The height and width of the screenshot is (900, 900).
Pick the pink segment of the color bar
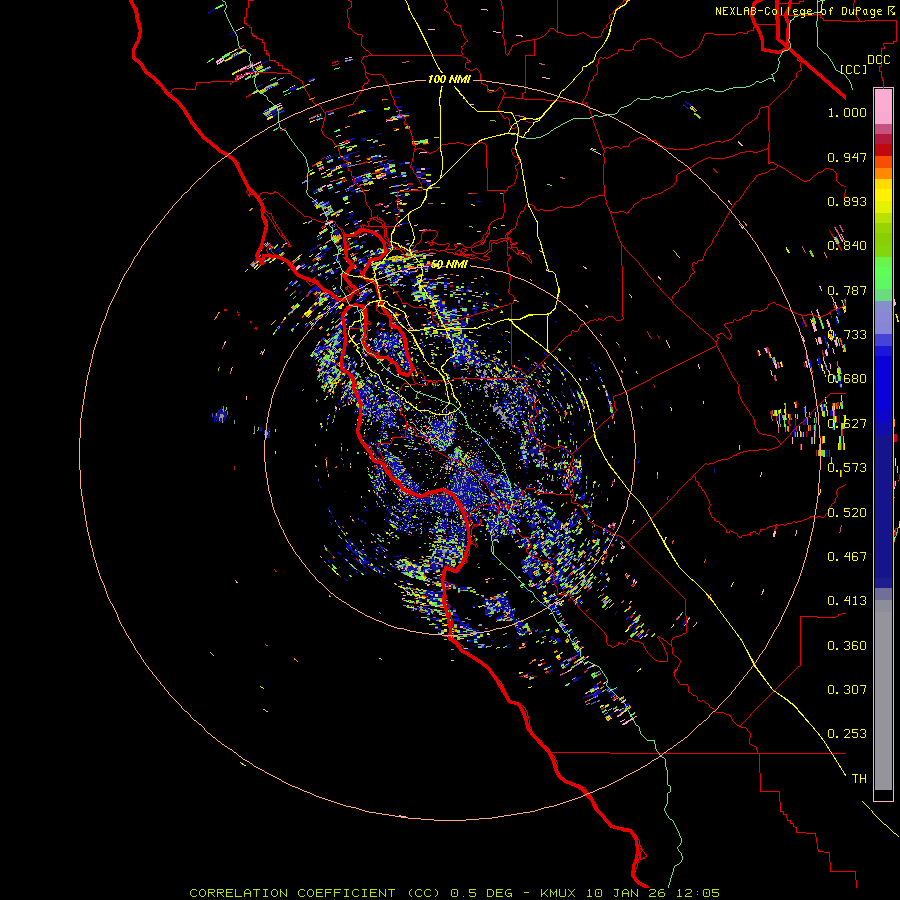pos(883,106)
